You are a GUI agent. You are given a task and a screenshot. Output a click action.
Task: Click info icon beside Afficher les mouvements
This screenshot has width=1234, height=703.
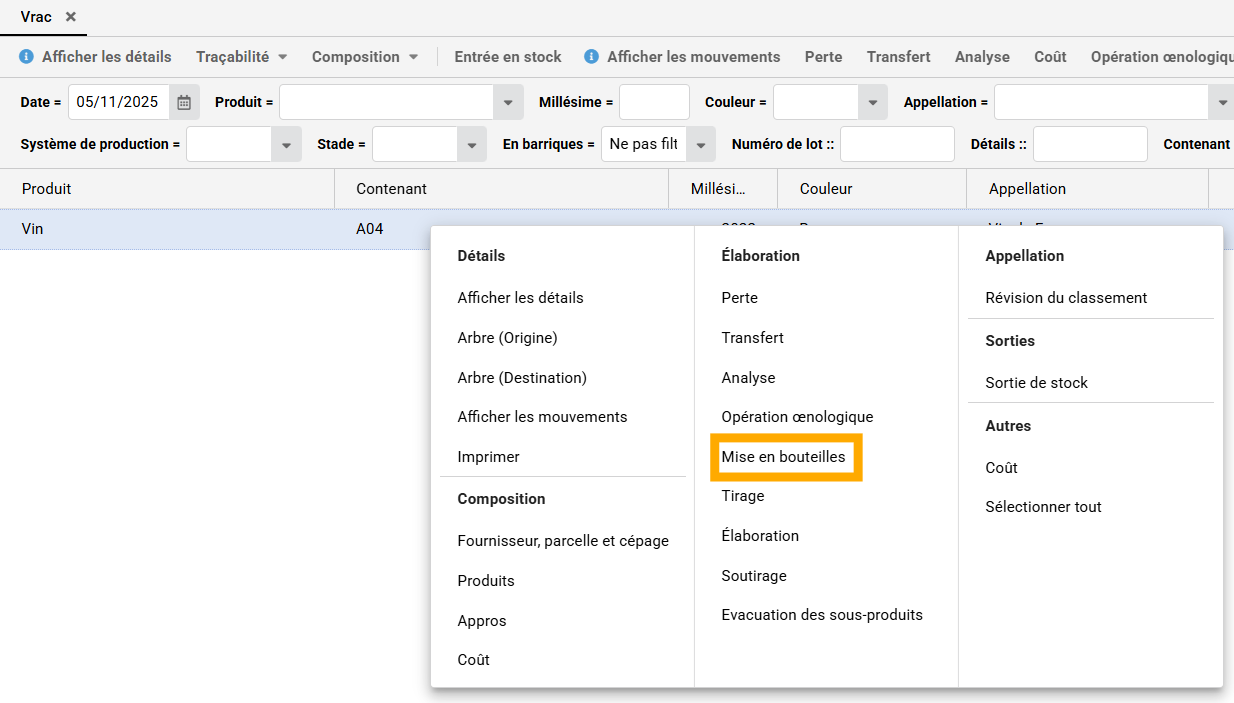click(592, 57)
